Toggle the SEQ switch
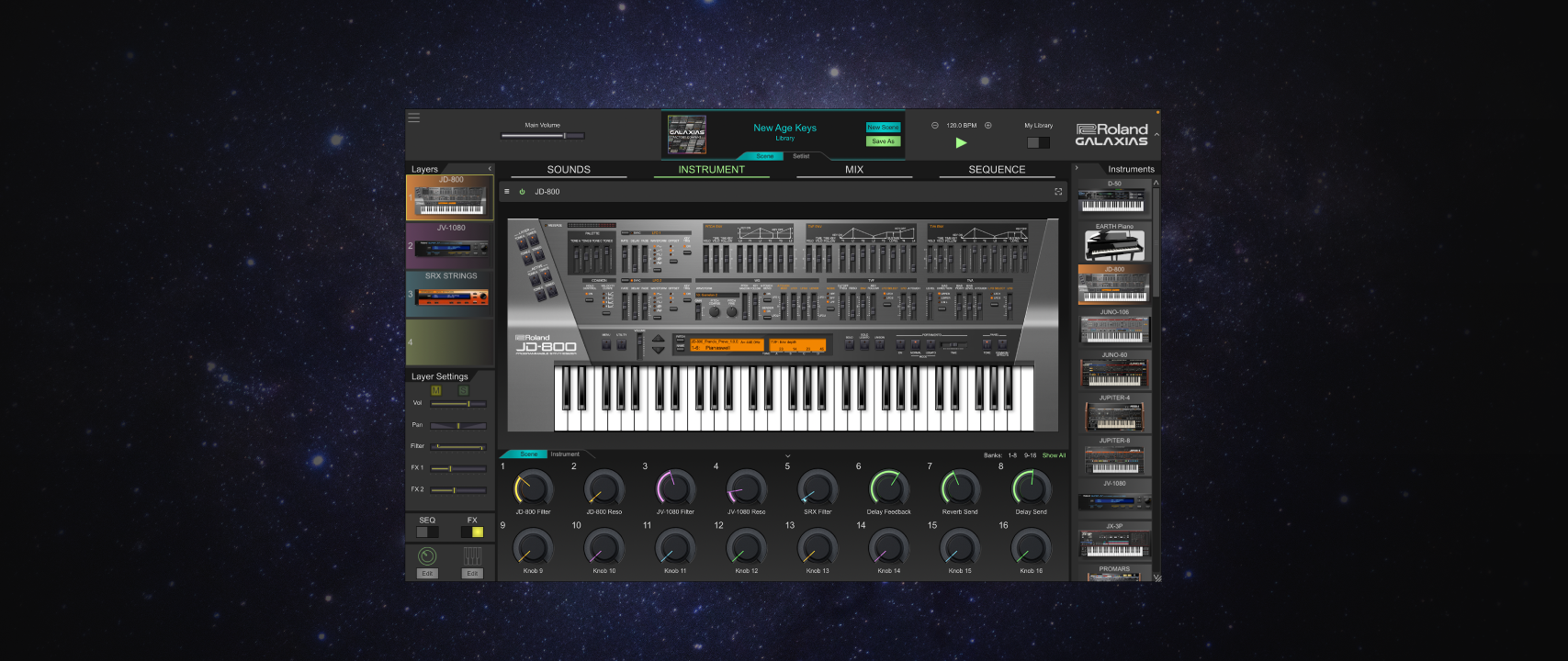This screenshot has height=661, width=1568. pos(427,532)
